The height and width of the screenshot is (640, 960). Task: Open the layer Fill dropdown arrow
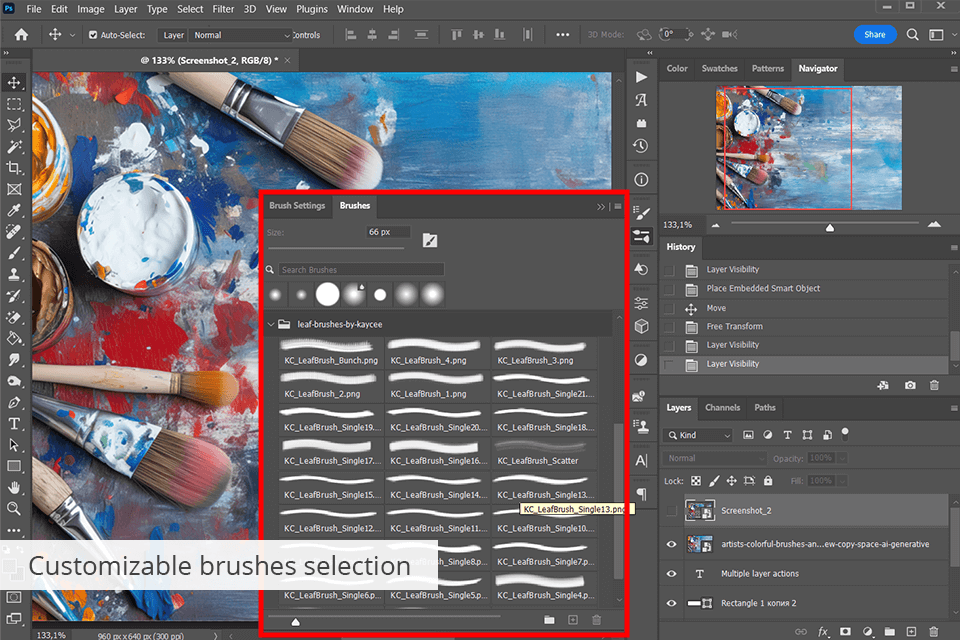coord(842,481)
